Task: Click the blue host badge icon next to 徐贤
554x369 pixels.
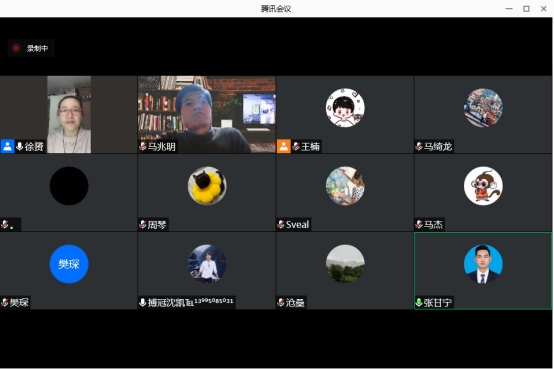Action: [7, 146]
